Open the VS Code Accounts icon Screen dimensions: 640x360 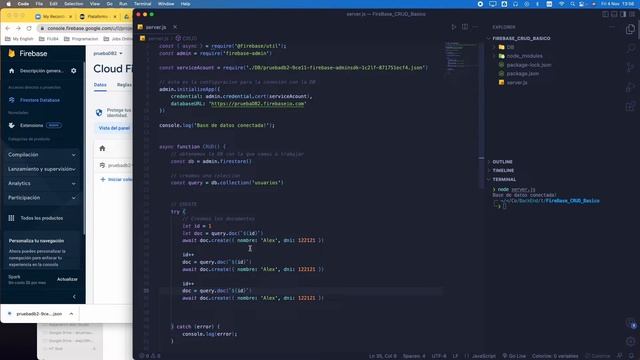point(631,324)
